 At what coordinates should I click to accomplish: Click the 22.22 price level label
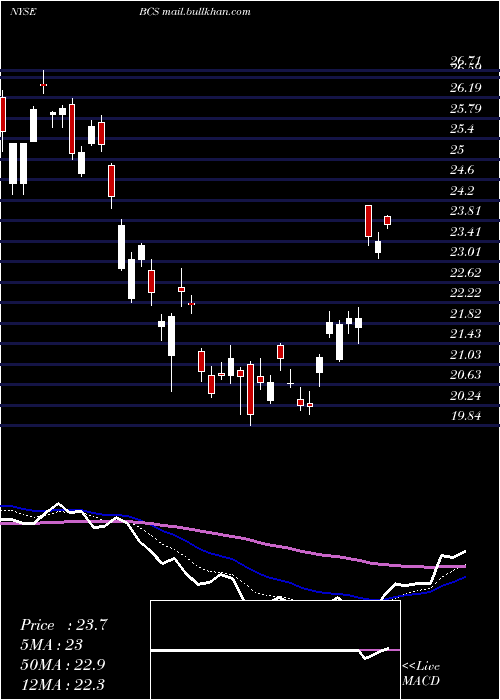tap(466, 293)
